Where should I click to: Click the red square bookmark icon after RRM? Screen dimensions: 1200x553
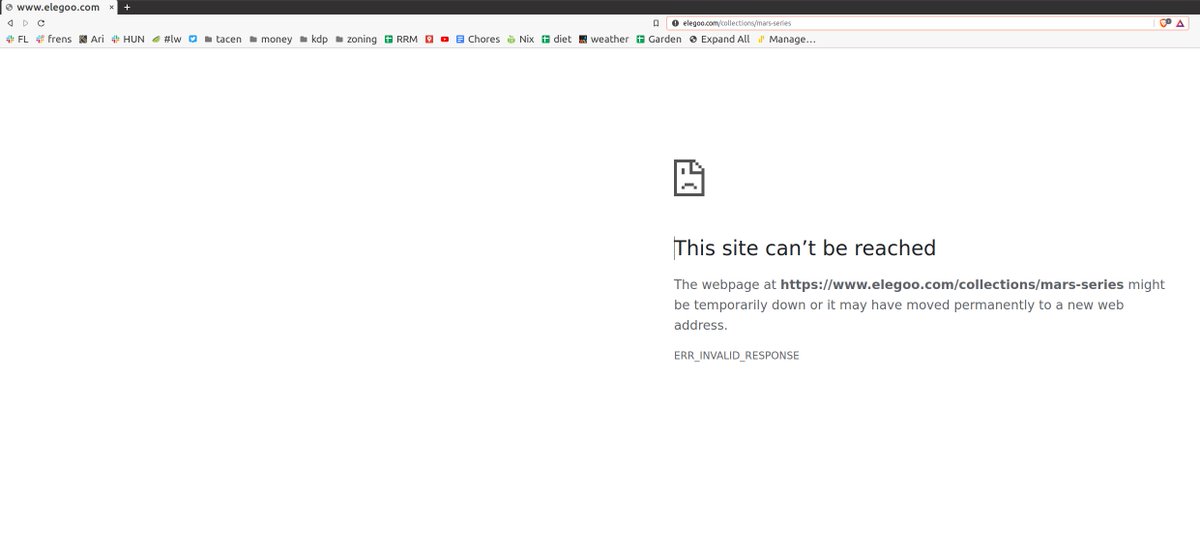[429, 39]
